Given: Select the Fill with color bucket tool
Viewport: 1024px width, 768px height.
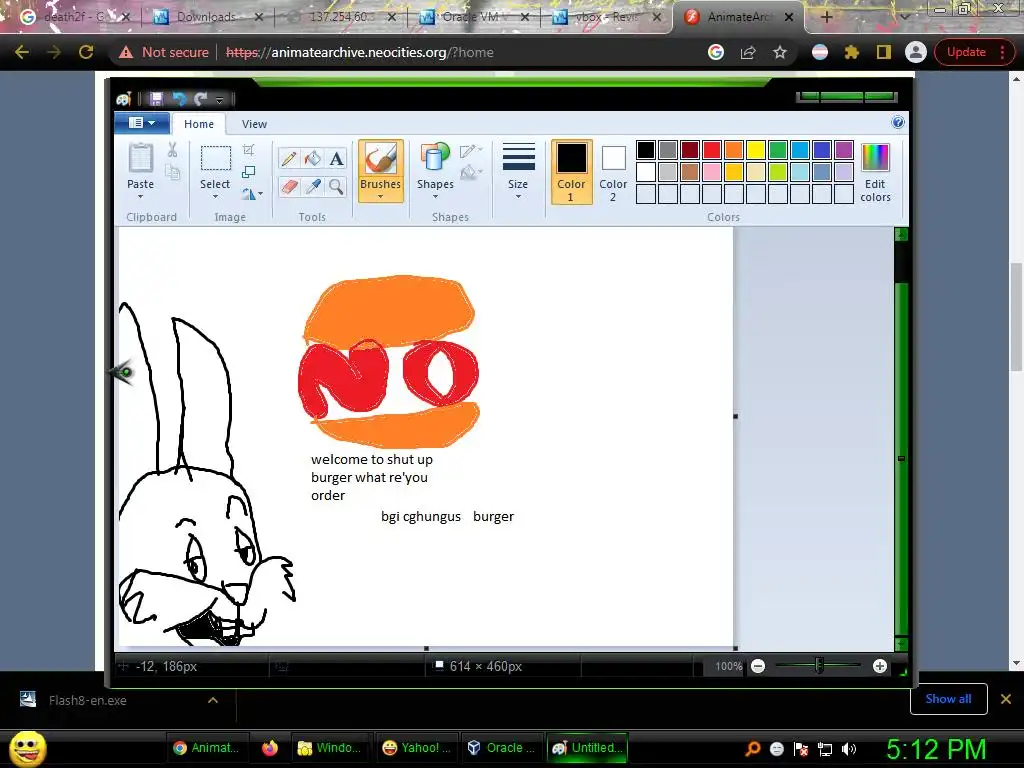Looking at the screenshot, I should 312,158.
